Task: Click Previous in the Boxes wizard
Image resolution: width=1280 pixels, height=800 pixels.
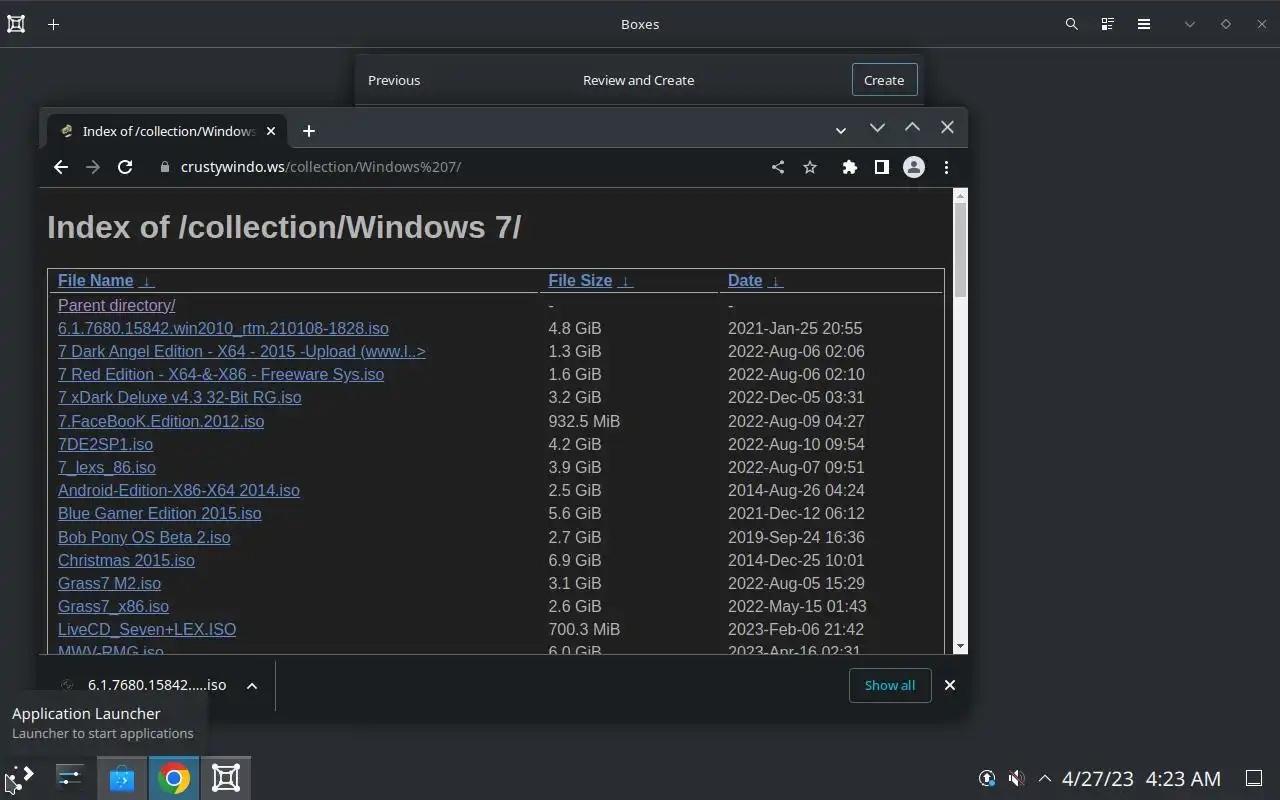Action: [394, 80]
